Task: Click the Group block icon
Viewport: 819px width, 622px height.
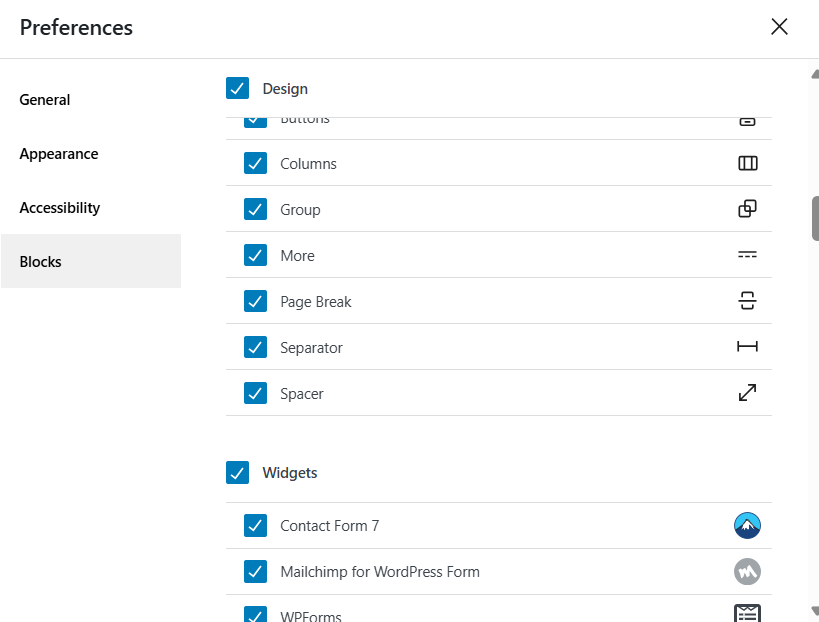Action: [747, 209]
